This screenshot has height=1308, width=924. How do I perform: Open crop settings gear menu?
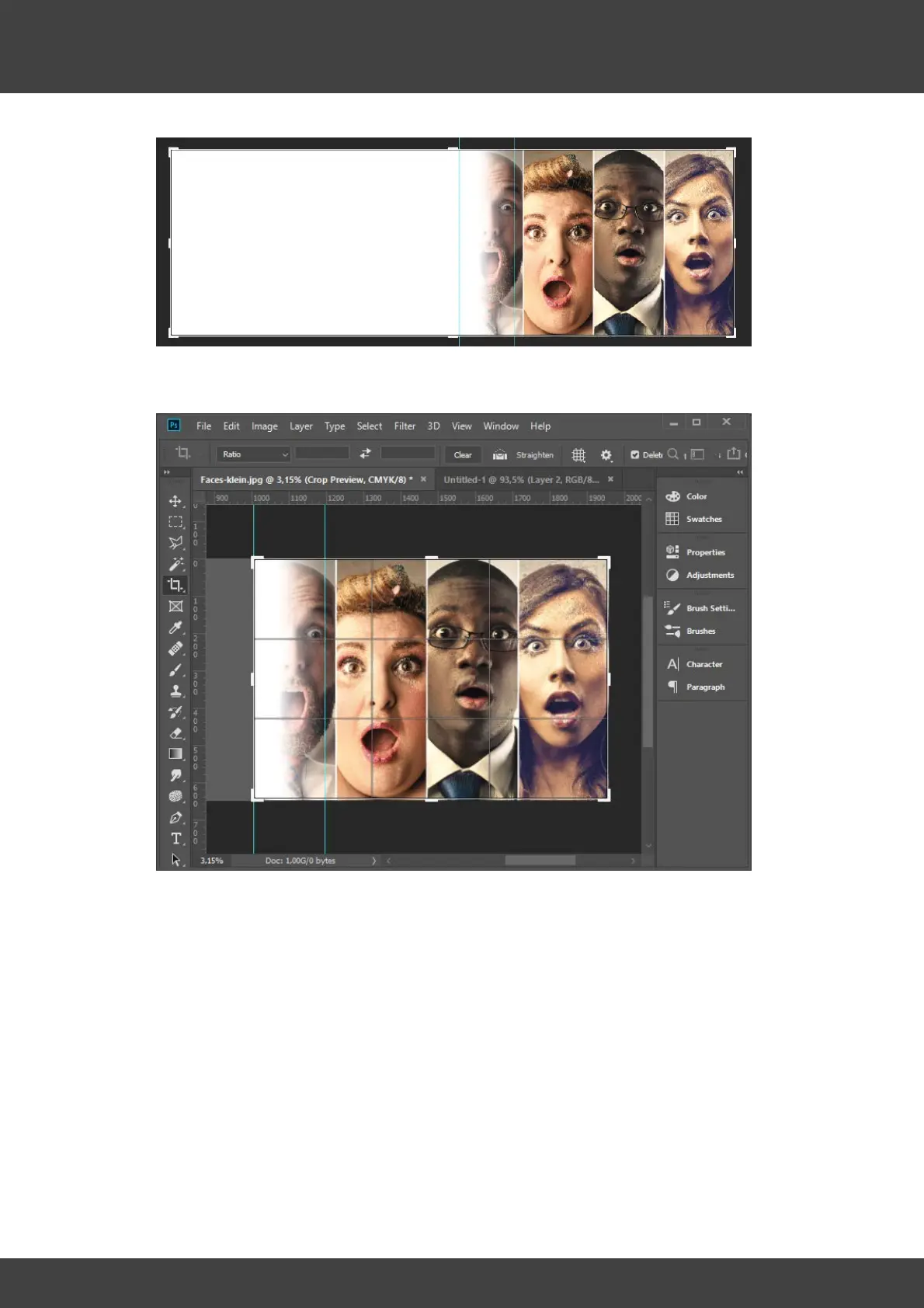(x=606, y=455)
